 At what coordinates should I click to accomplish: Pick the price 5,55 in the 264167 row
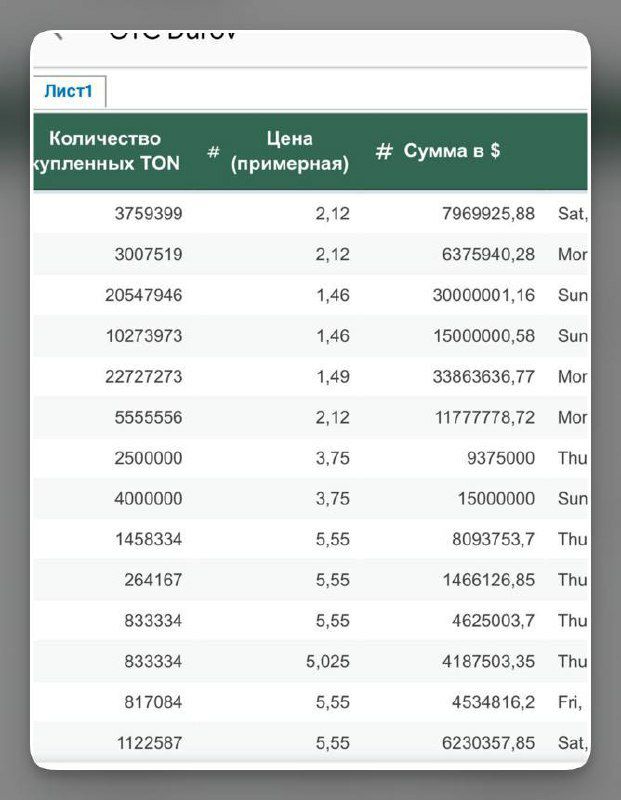click(x=333, y=580)
